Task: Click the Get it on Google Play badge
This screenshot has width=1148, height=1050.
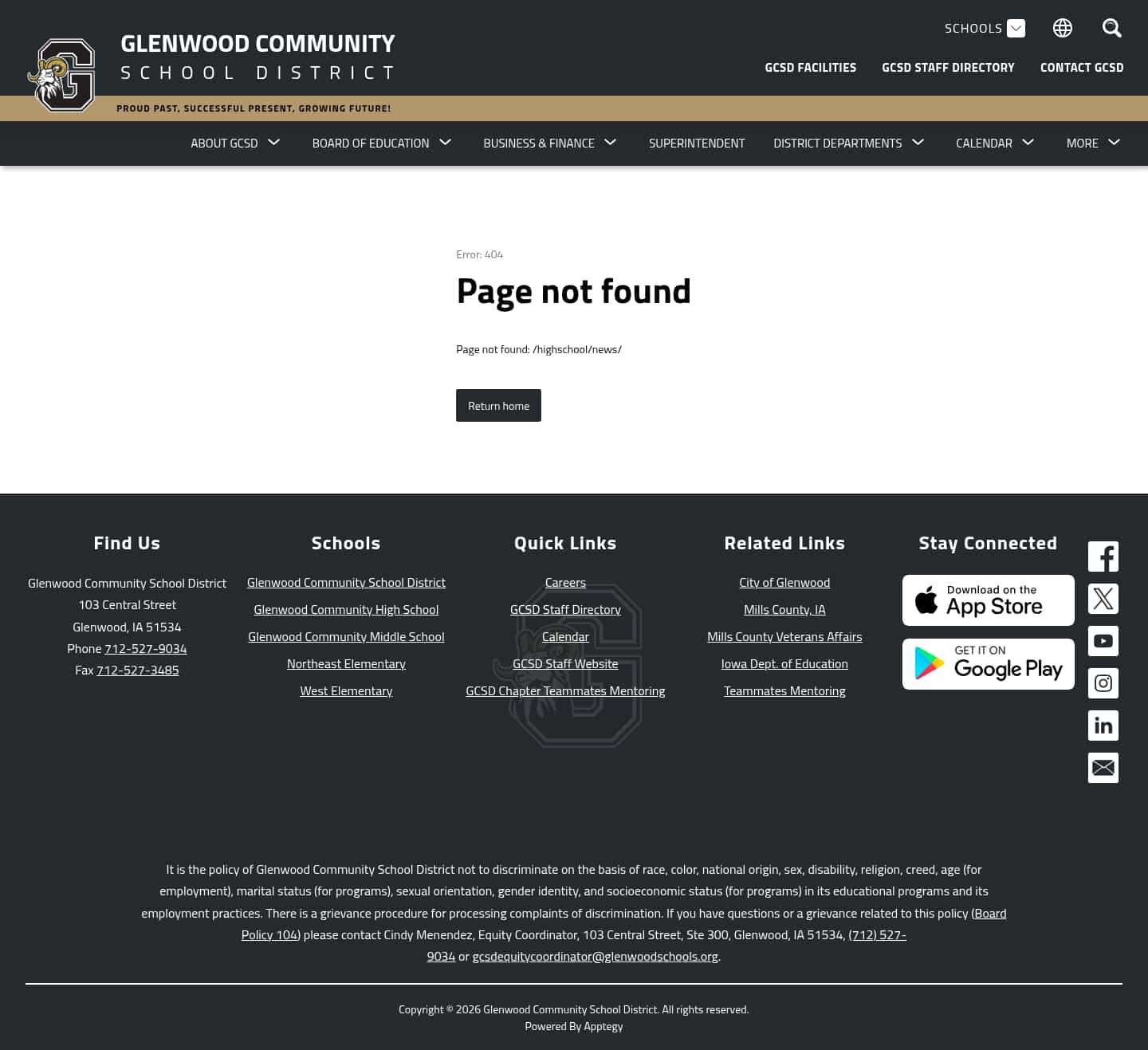Action: [x=988, y=663]
